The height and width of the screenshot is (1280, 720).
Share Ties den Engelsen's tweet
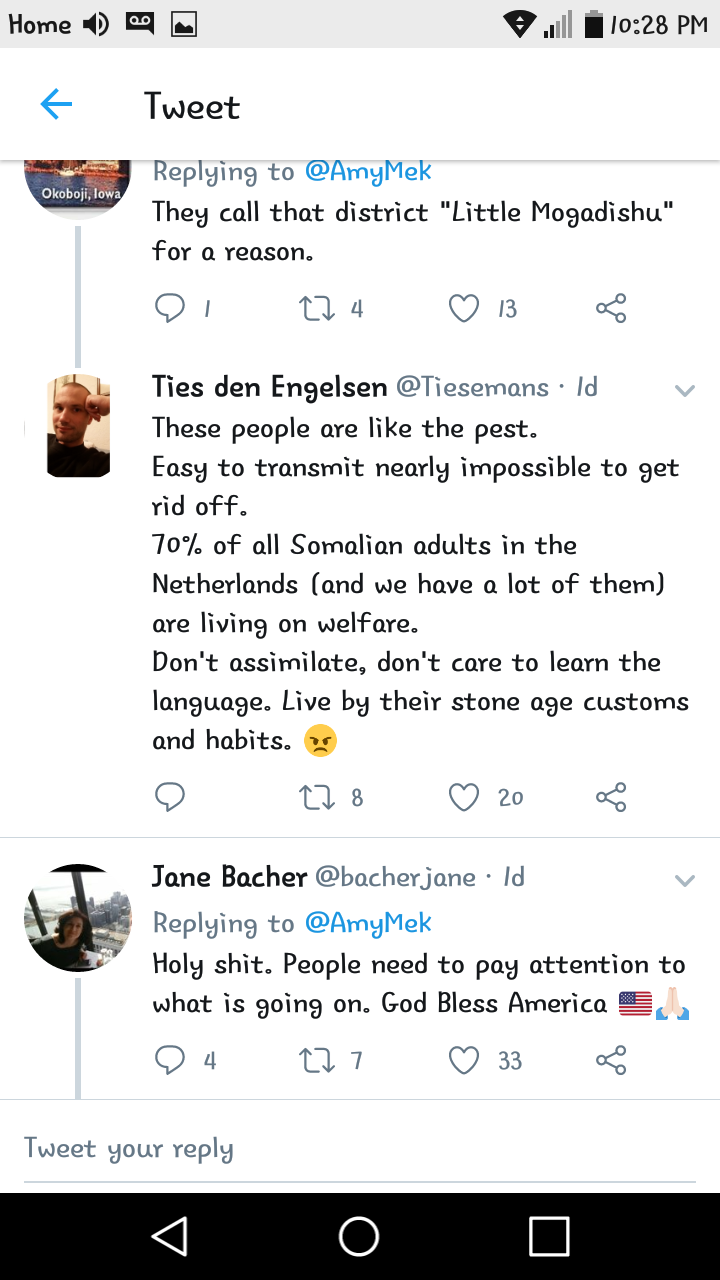(611, 797)
